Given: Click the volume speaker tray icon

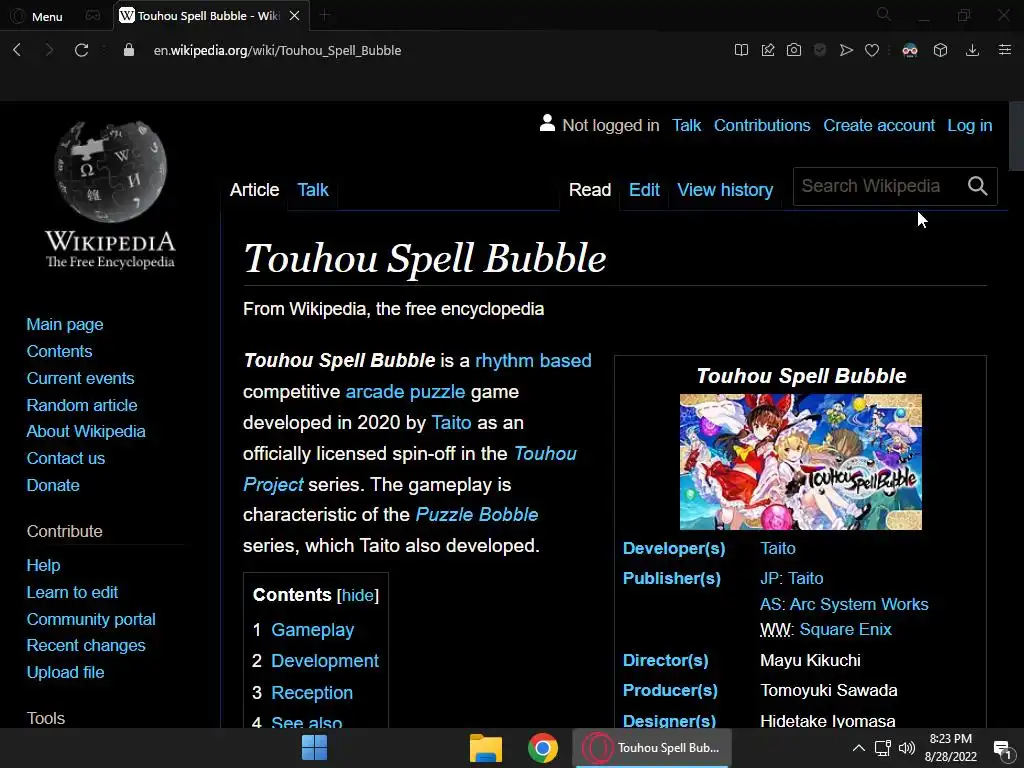Looking at the screenshot, I should point(906,748).
